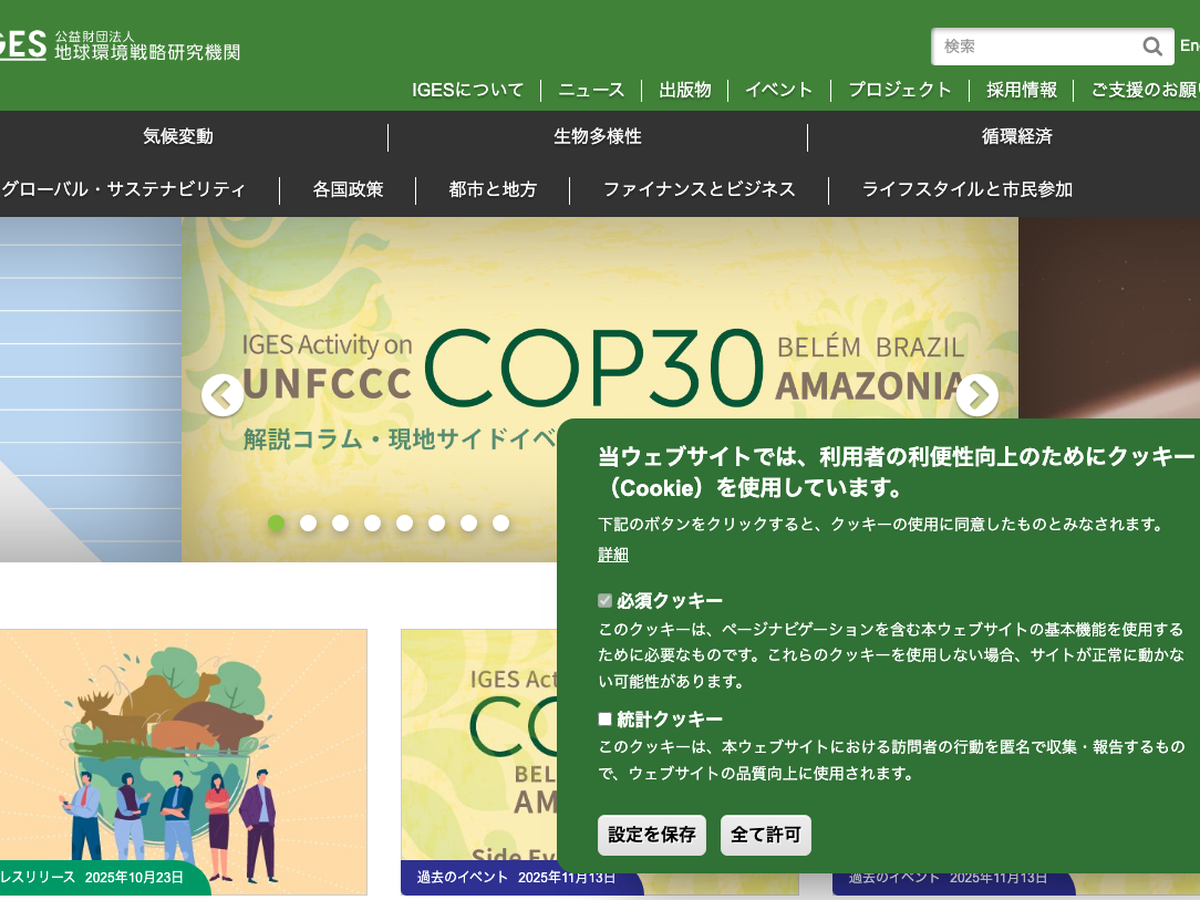Open the 気候変動 topic menu
The height and width of the screenshot is (900, 1200).
[178, 137]
